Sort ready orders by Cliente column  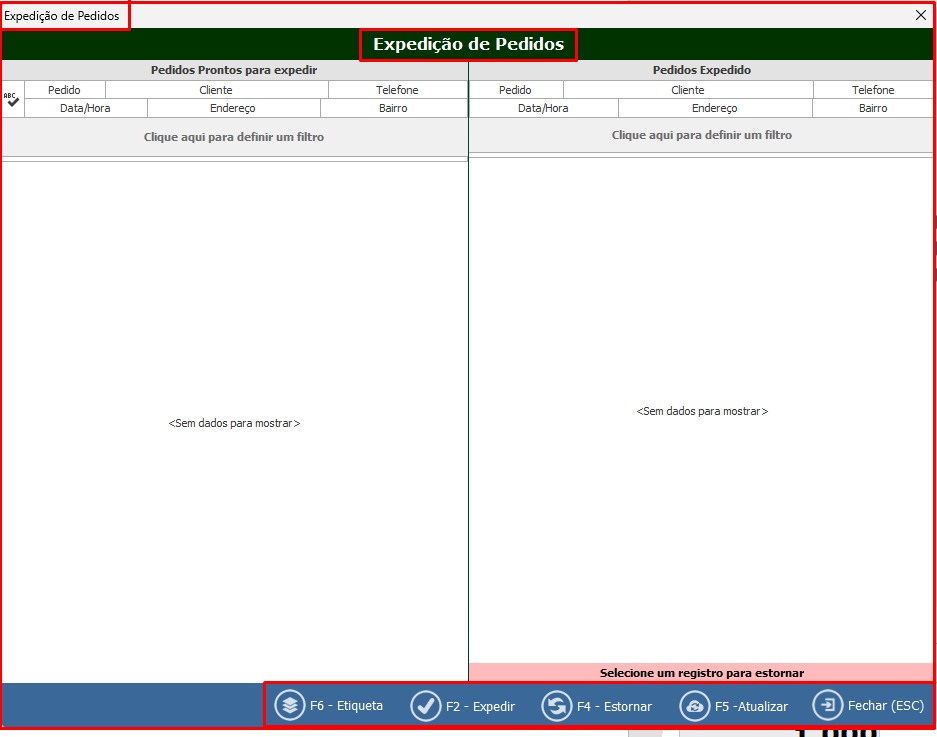pyautogui.click(x=216, y=90)
